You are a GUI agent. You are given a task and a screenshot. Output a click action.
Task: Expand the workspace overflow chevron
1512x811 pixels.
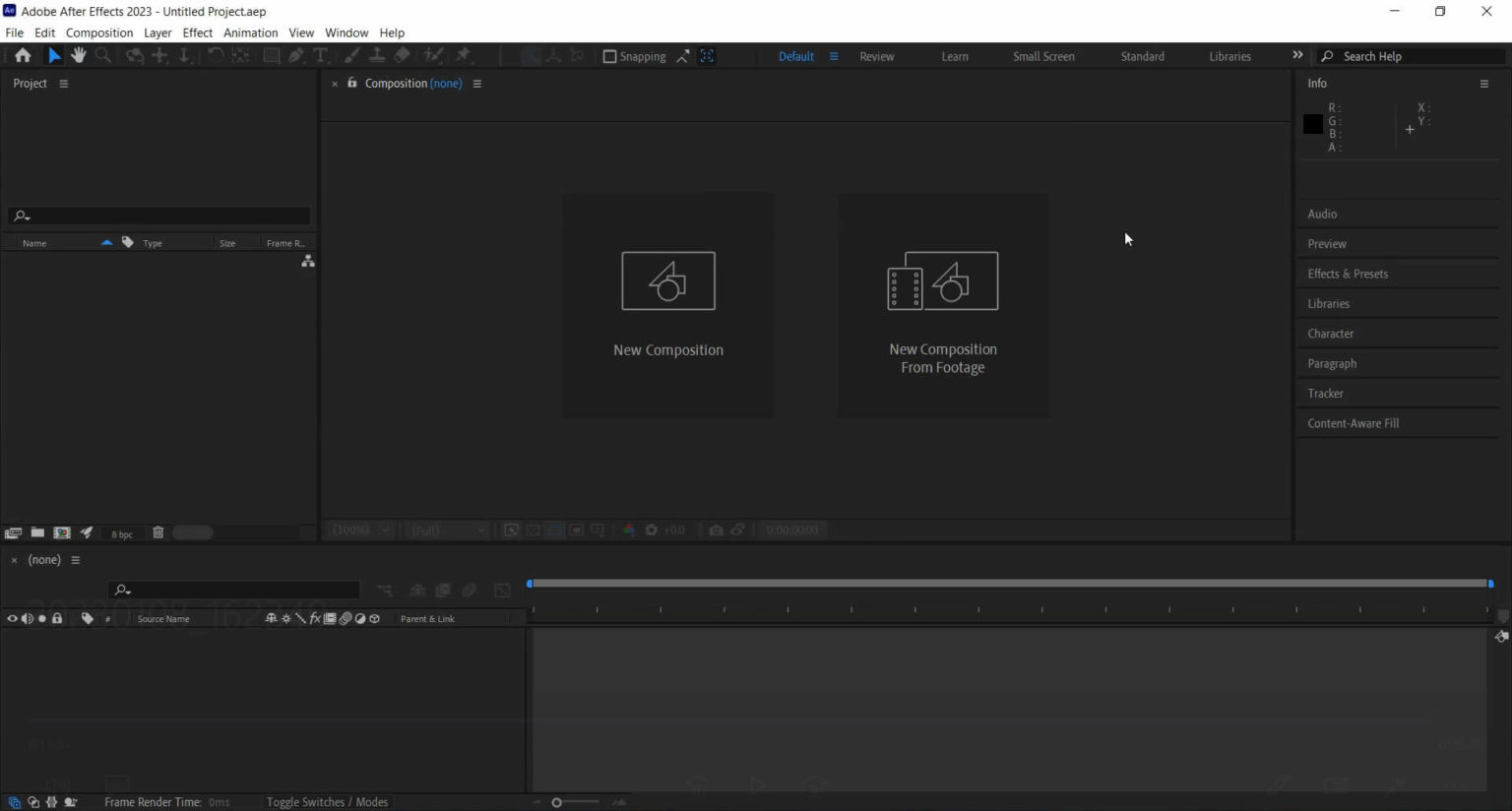[x=1296, y=56]
